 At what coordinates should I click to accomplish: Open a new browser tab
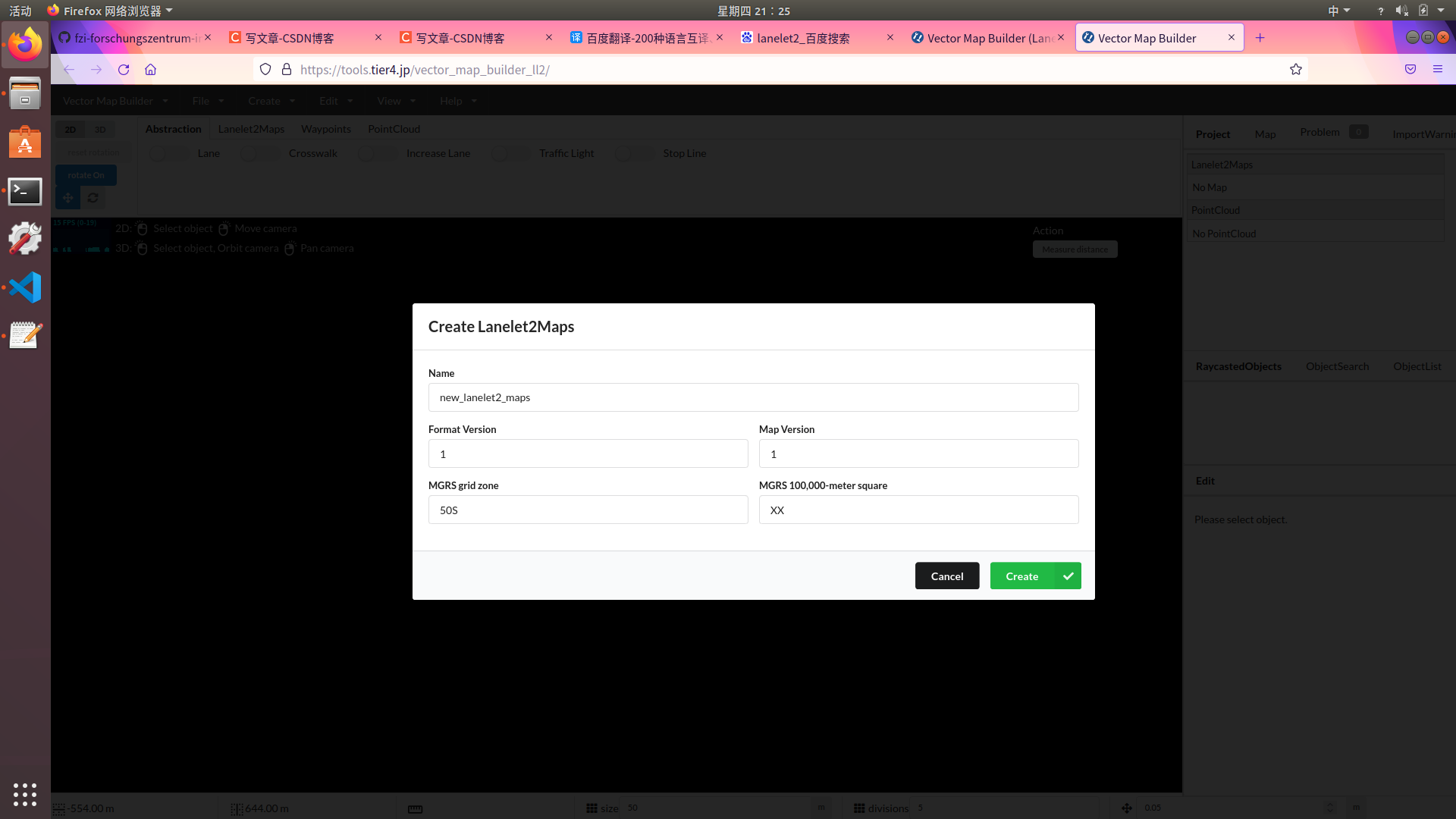(1260, 38)
